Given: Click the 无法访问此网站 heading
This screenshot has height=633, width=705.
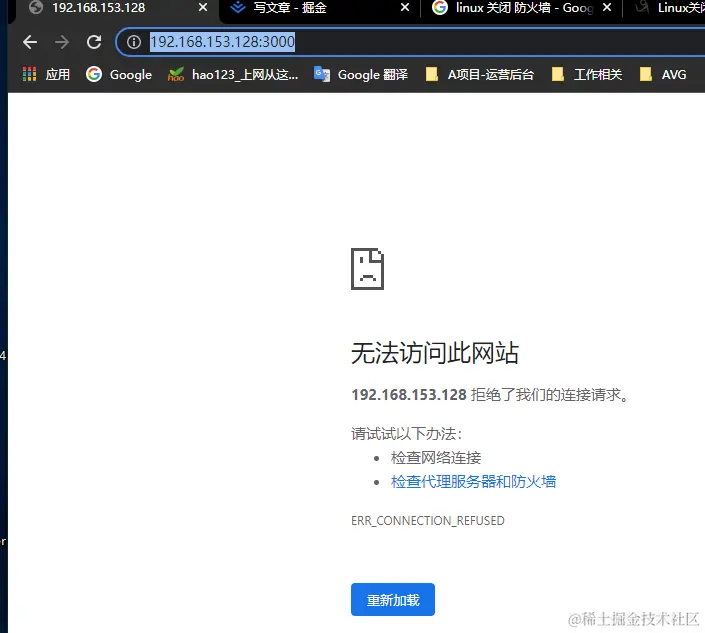Looking at the screenshot, I should coord(435,353).
